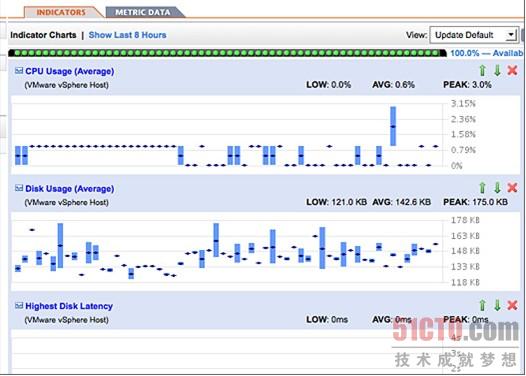This screenshot has height=376, width=526.
Task: Open Disk Usage (Average) metric link
Action: click(x=70, y=189)
